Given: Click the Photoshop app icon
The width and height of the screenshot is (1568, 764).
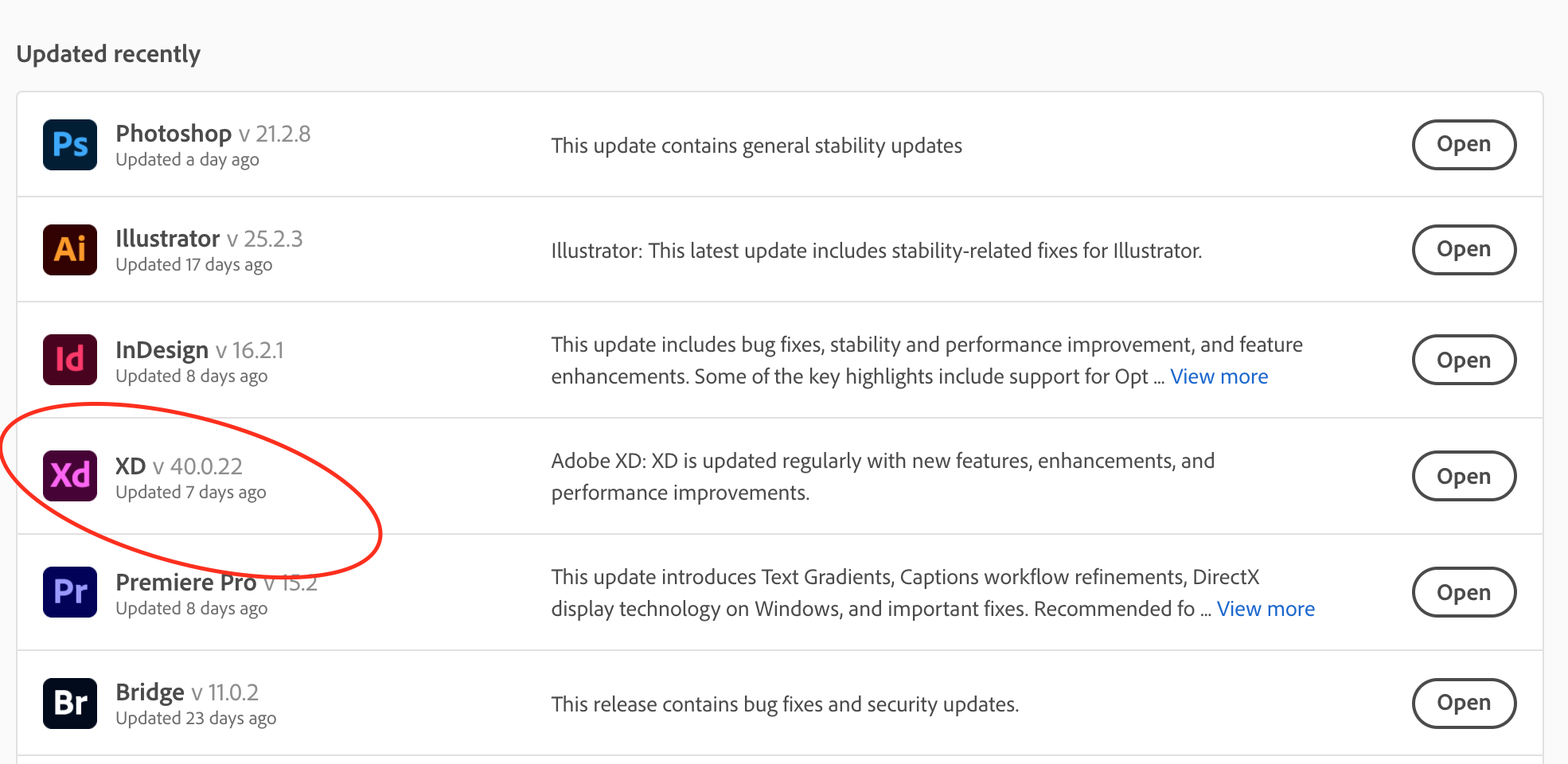Looking at the screenshot, I should 70,145.
